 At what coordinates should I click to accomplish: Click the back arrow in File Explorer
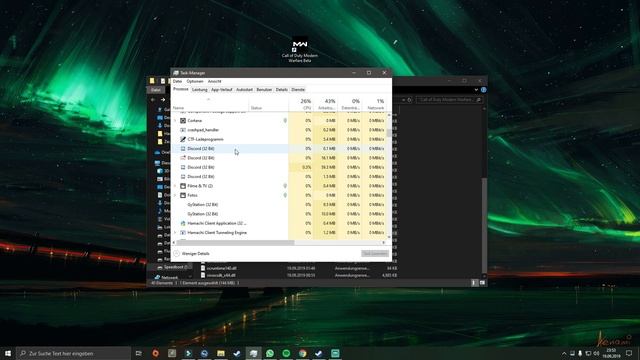(153, 100)
